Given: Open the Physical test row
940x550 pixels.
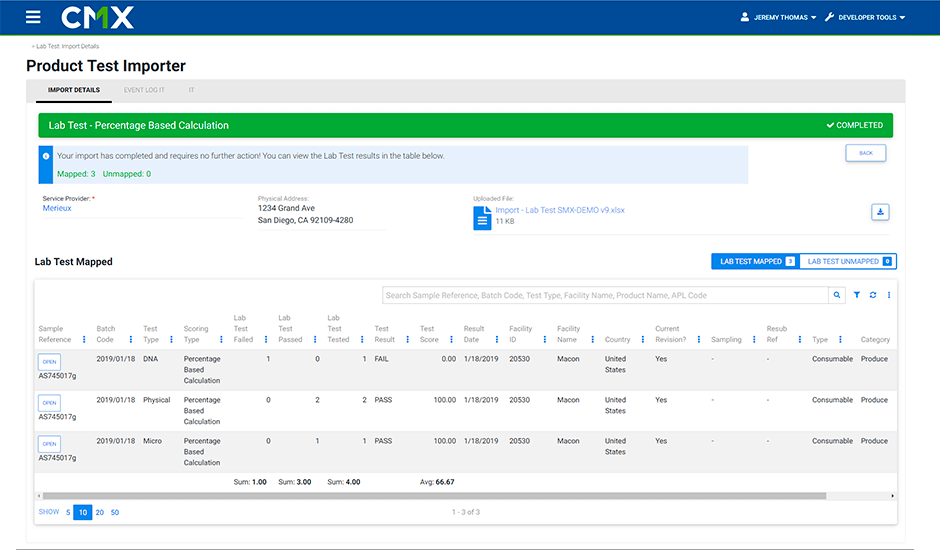Looking at the screenshot, I should tap(49, 403).
